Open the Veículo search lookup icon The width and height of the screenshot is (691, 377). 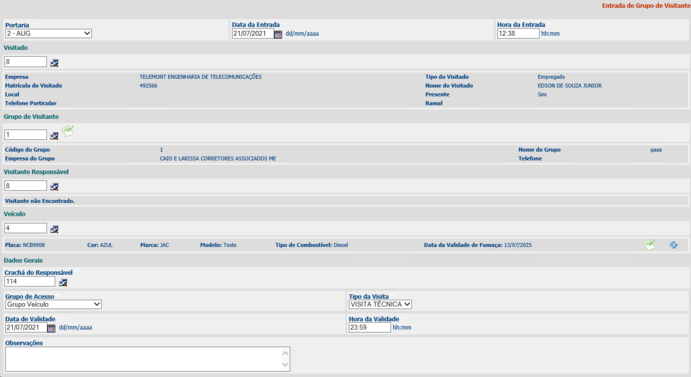point(54,229)
